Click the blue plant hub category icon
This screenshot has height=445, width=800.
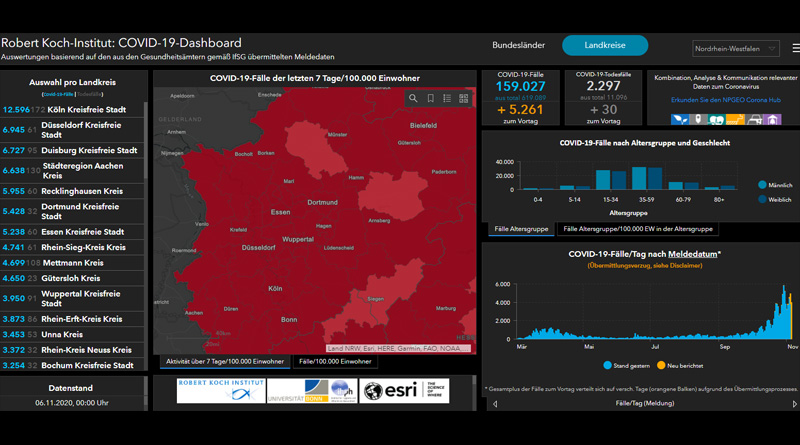[x=679, y=119]
